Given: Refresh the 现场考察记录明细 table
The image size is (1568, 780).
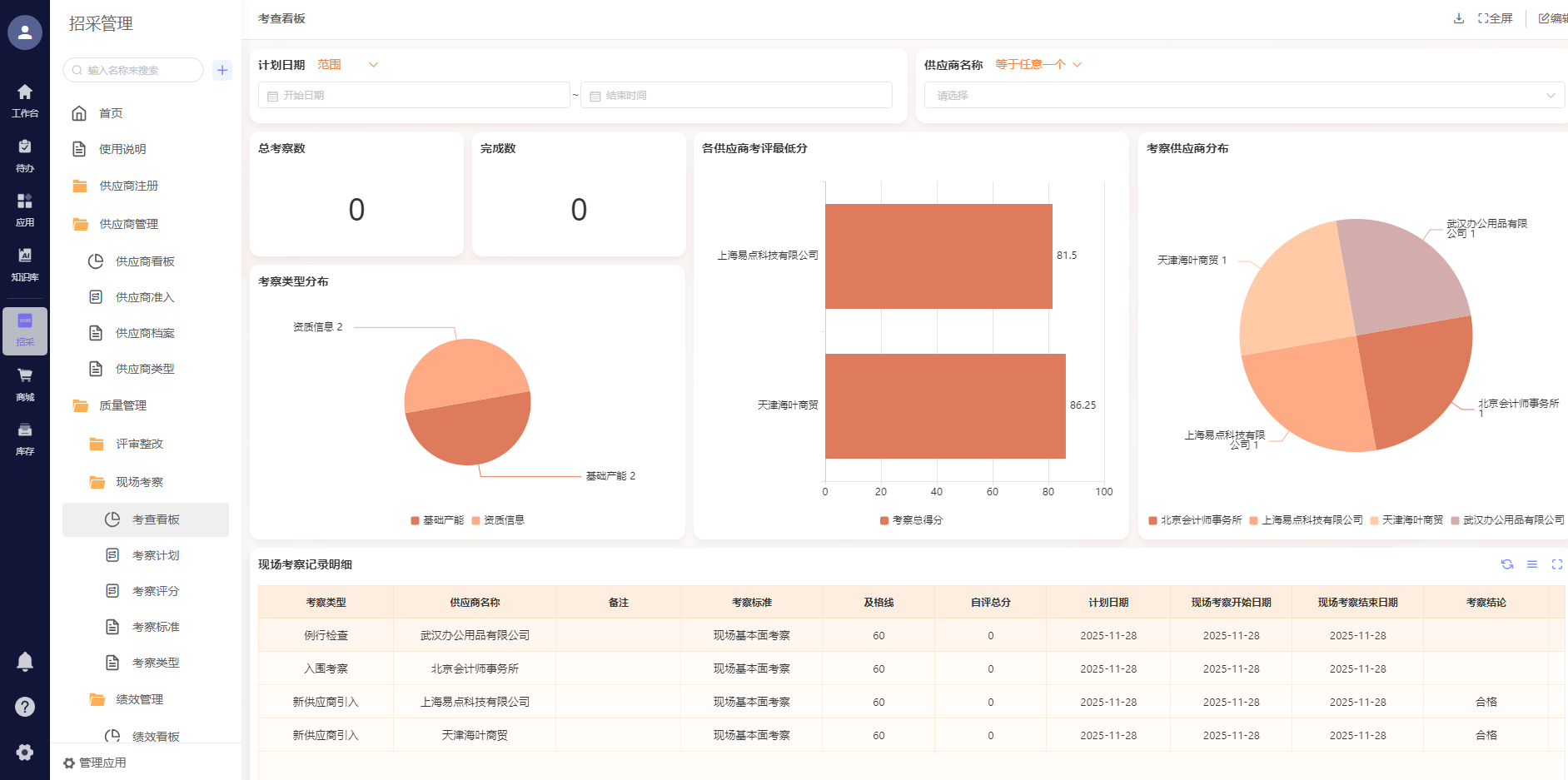Looking at the screenshot, I should (x=1506, y=564).
